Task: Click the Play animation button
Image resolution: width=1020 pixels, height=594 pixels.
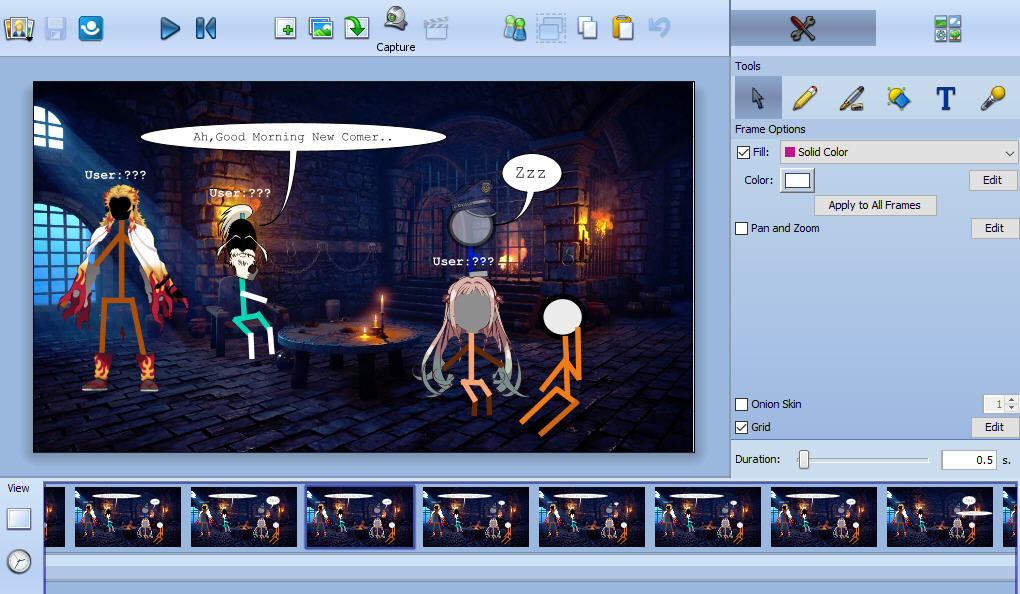Action: pos(170,28)
